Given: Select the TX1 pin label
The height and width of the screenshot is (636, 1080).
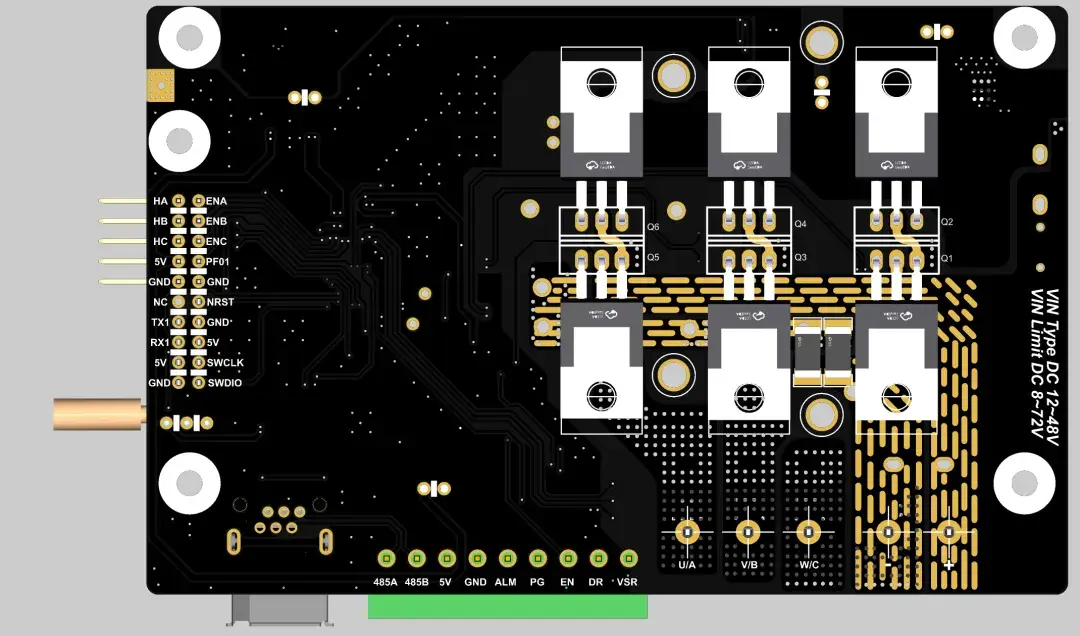Looking at the screenshot, I should [x=160, y=322].
